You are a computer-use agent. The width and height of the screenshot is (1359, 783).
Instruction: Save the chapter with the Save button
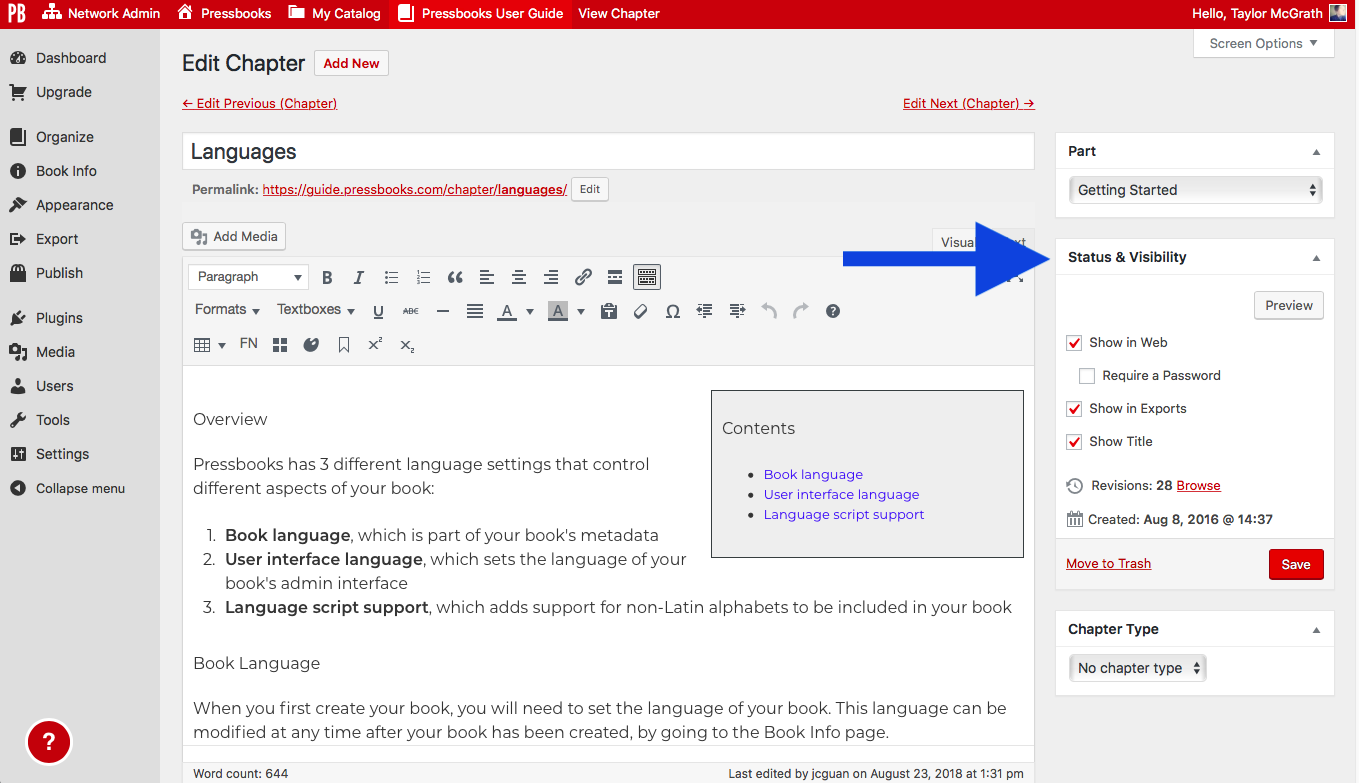(x=1296, y=564)
